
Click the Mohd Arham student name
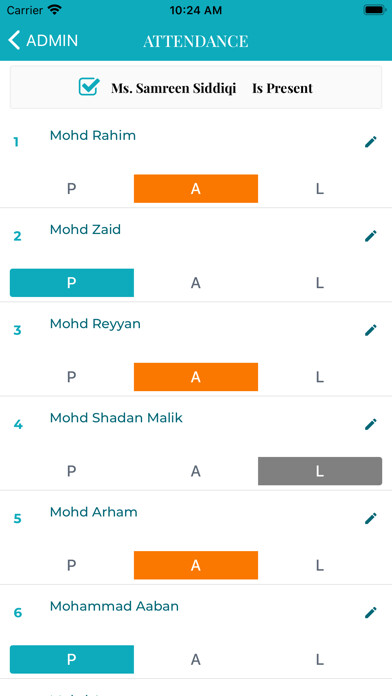[x=94, y=512]
